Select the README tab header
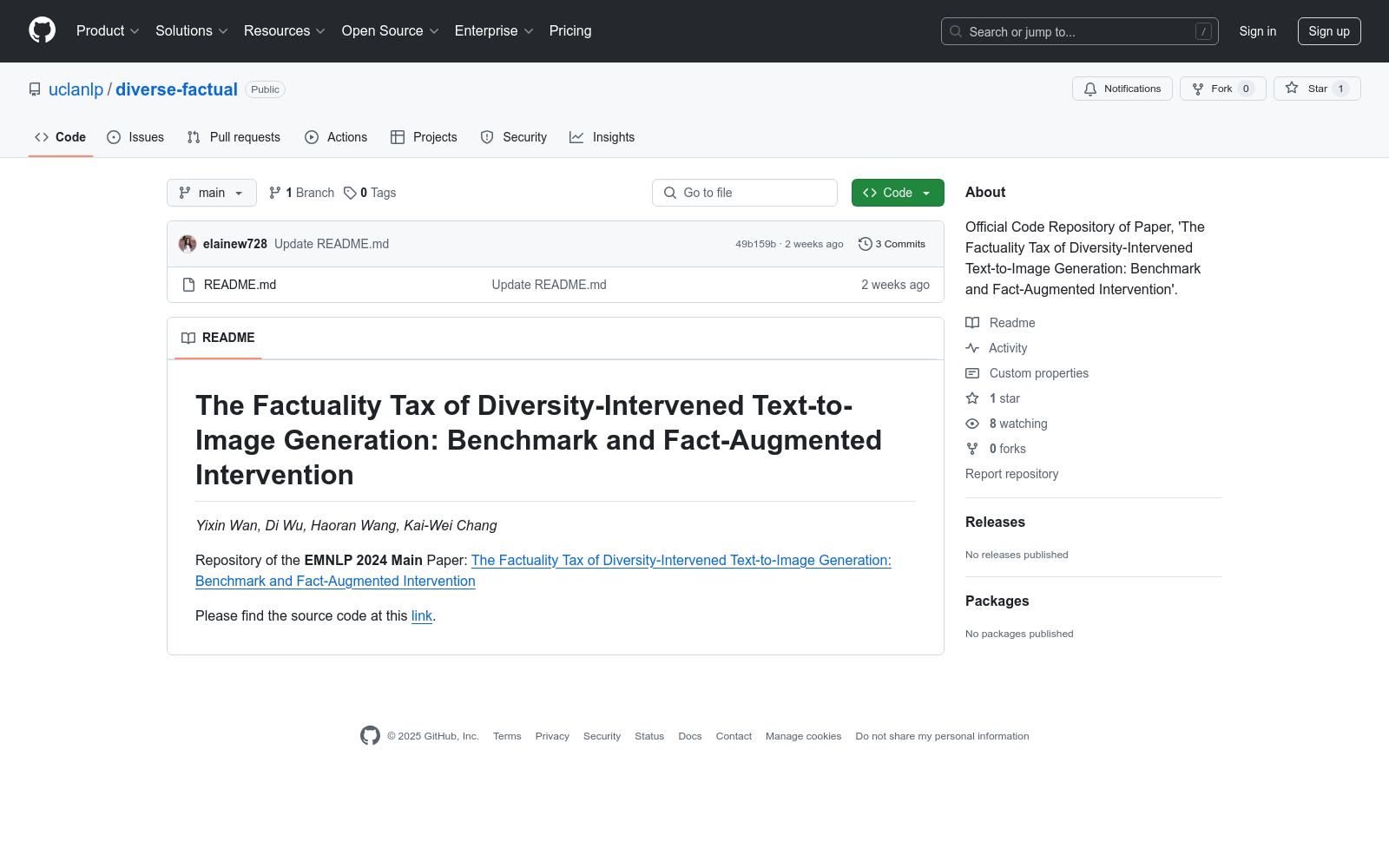 (x=218, y=338)
